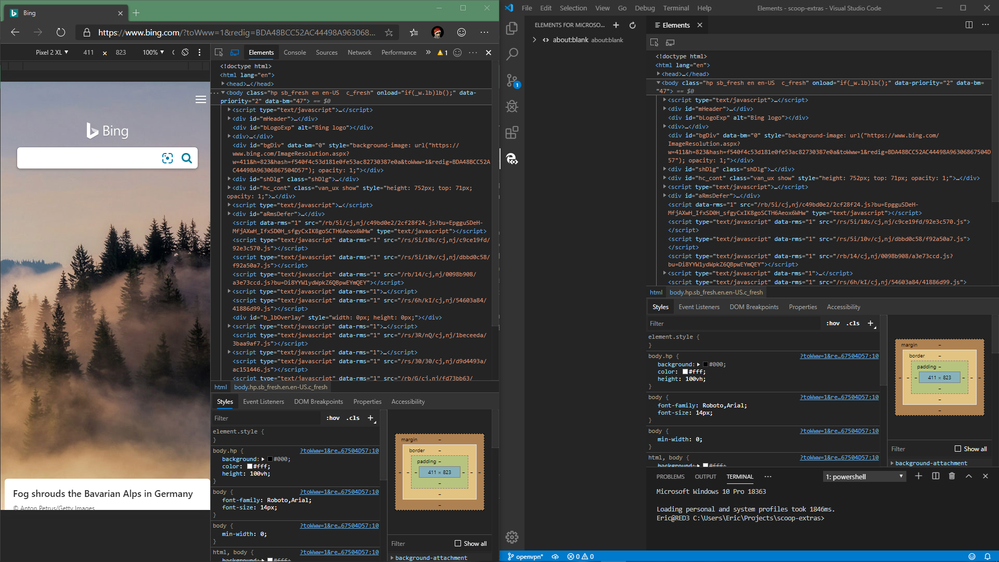Image resolution: width=999 pixels, height=562 pixels.
Task: Click body.hp stylesheet link in VS Code styles
Action: tap(839, 356)
